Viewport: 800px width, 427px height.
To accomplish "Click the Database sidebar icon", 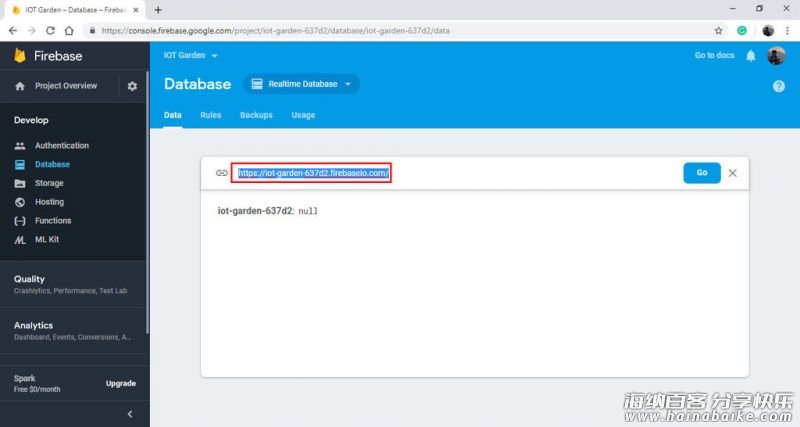I will point(20,164).
